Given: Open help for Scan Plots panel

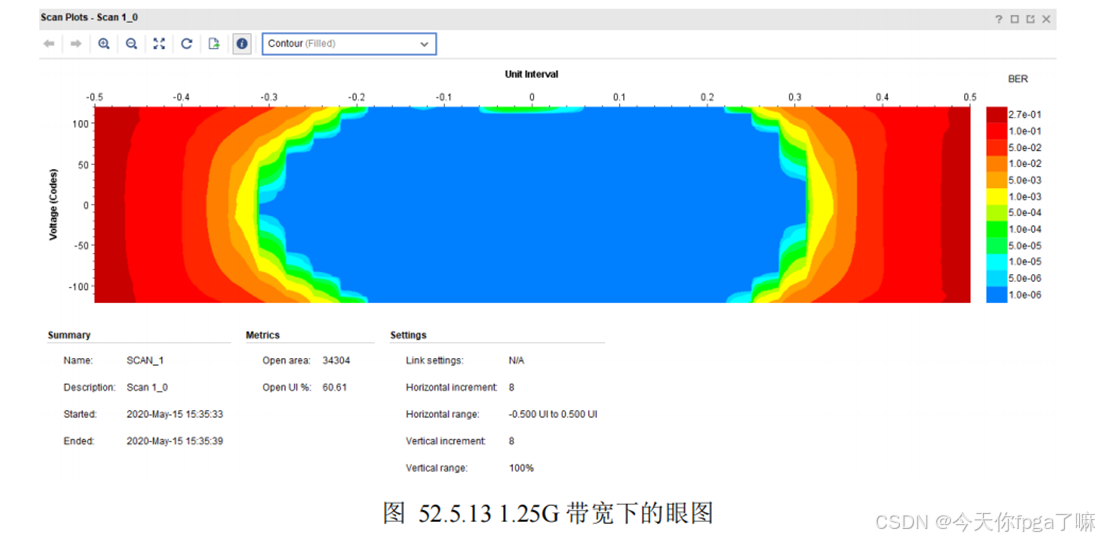Looking at the screenshot, I should click(x=999, y=20).
